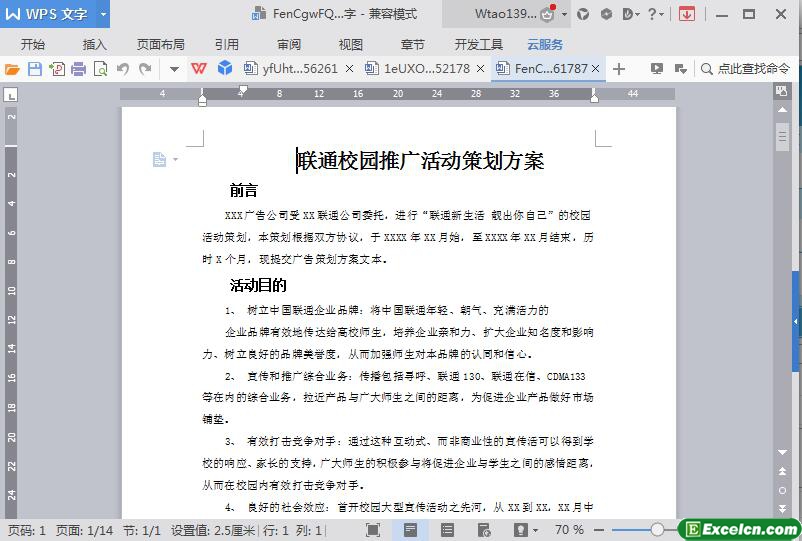Click the Wtao139... user account name
The image size is (802, 541).
[506, 14]
